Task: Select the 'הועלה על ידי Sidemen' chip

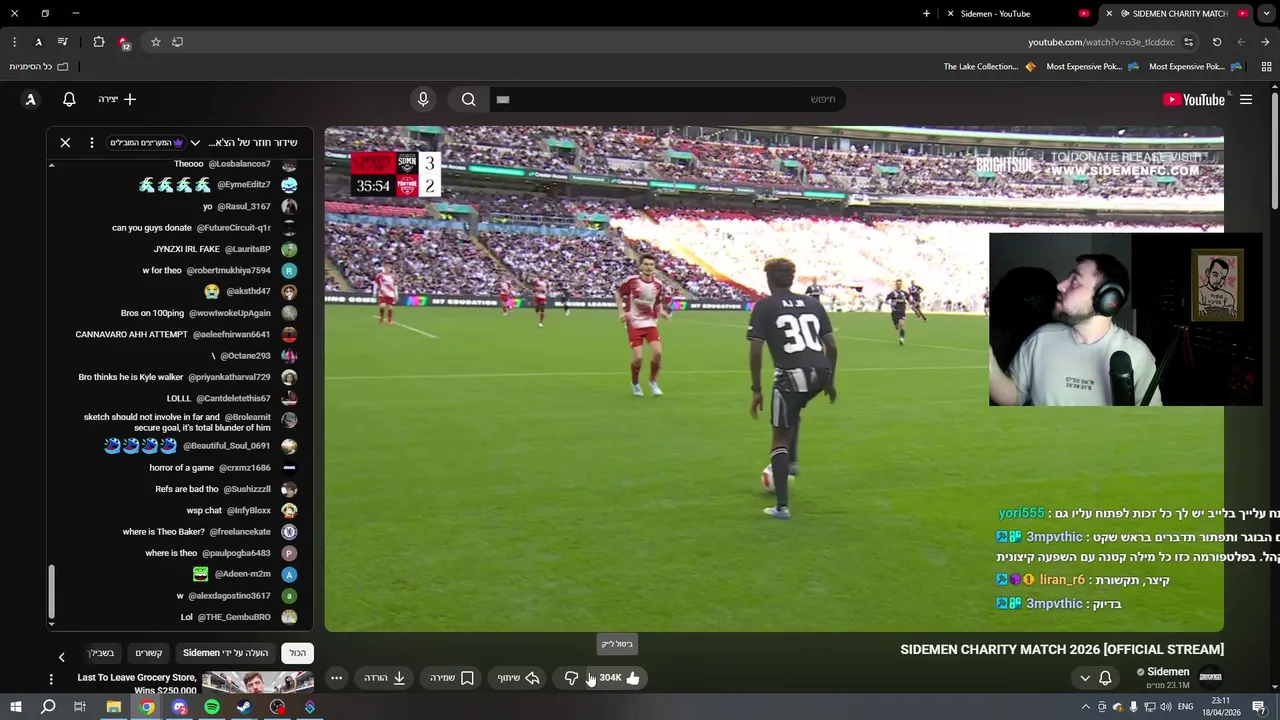Action: pyautogui.click(x=225, y=653)
